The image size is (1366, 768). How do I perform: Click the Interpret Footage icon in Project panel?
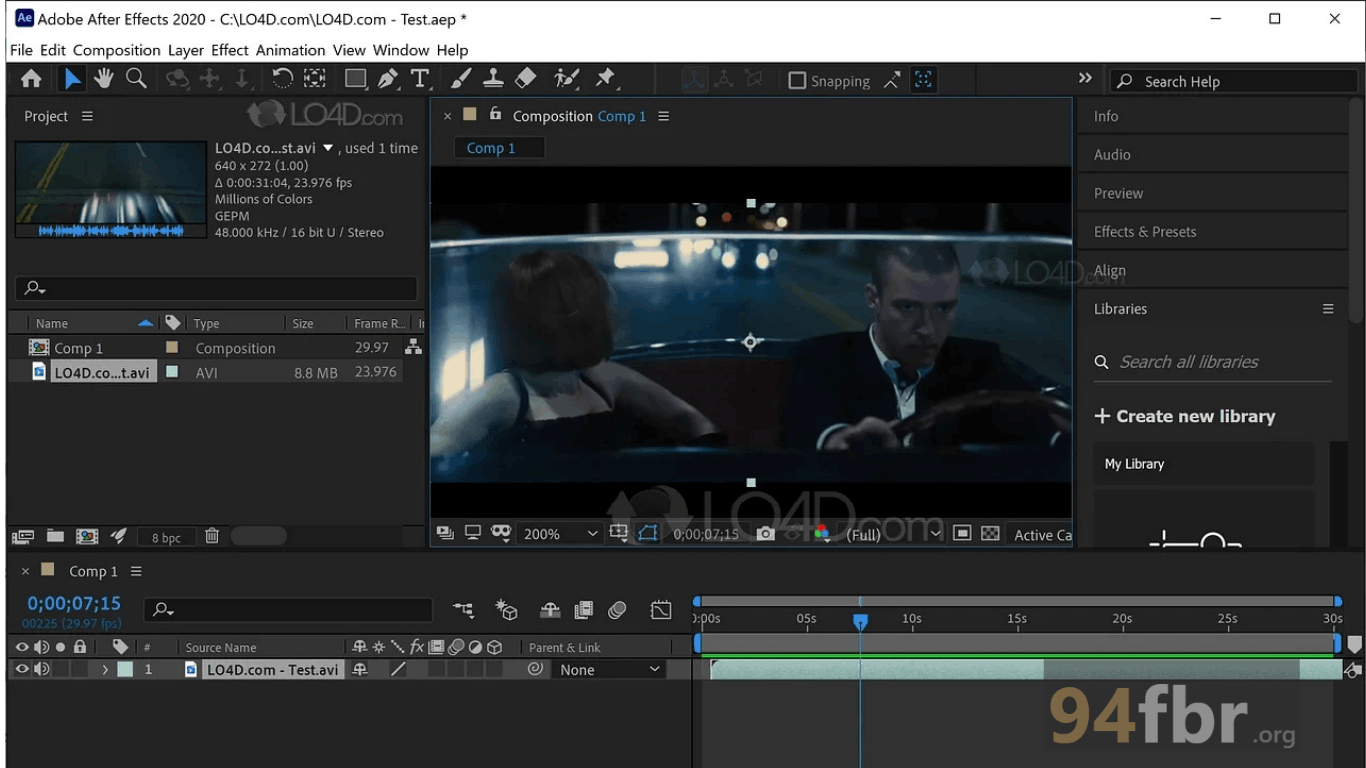pyautogui.click(x=23, y=536)
